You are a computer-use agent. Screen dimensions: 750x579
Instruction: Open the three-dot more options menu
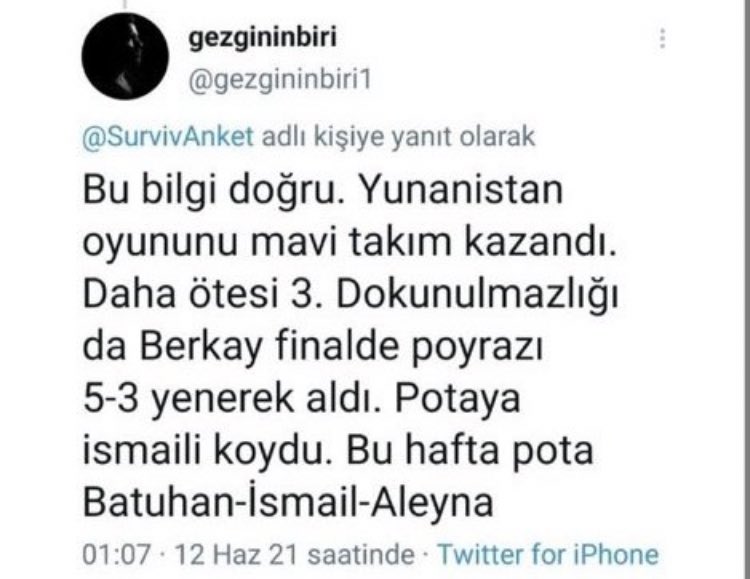pyautogui.click(x=662, y=38)
